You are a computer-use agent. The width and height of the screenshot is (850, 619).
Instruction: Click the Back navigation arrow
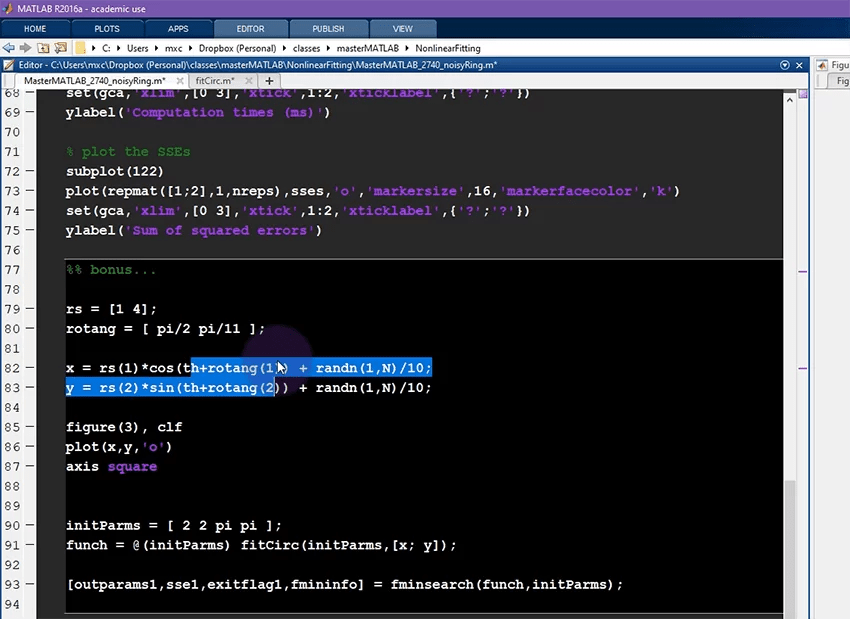click(8, 47)
